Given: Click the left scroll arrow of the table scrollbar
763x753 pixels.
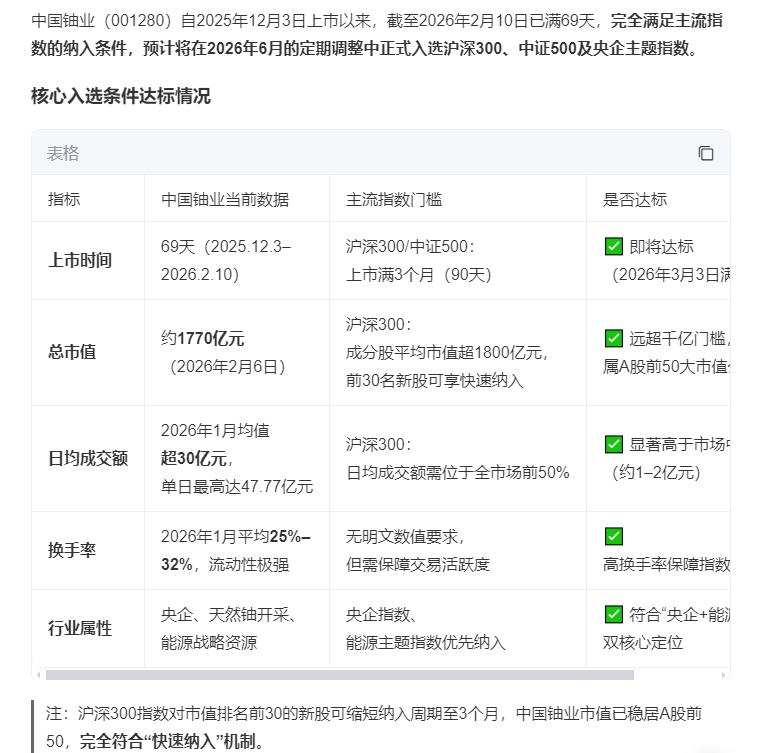Looking at the screenshot, I should 38,675.
